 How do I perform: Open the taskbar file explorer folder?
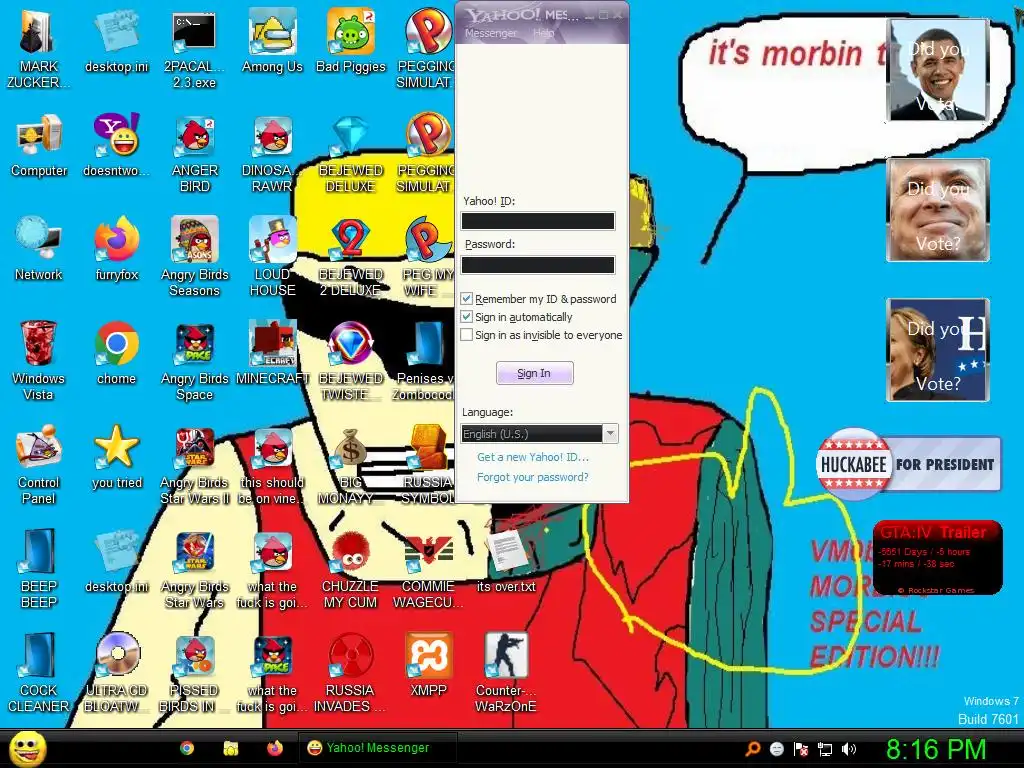click(231, 748)
